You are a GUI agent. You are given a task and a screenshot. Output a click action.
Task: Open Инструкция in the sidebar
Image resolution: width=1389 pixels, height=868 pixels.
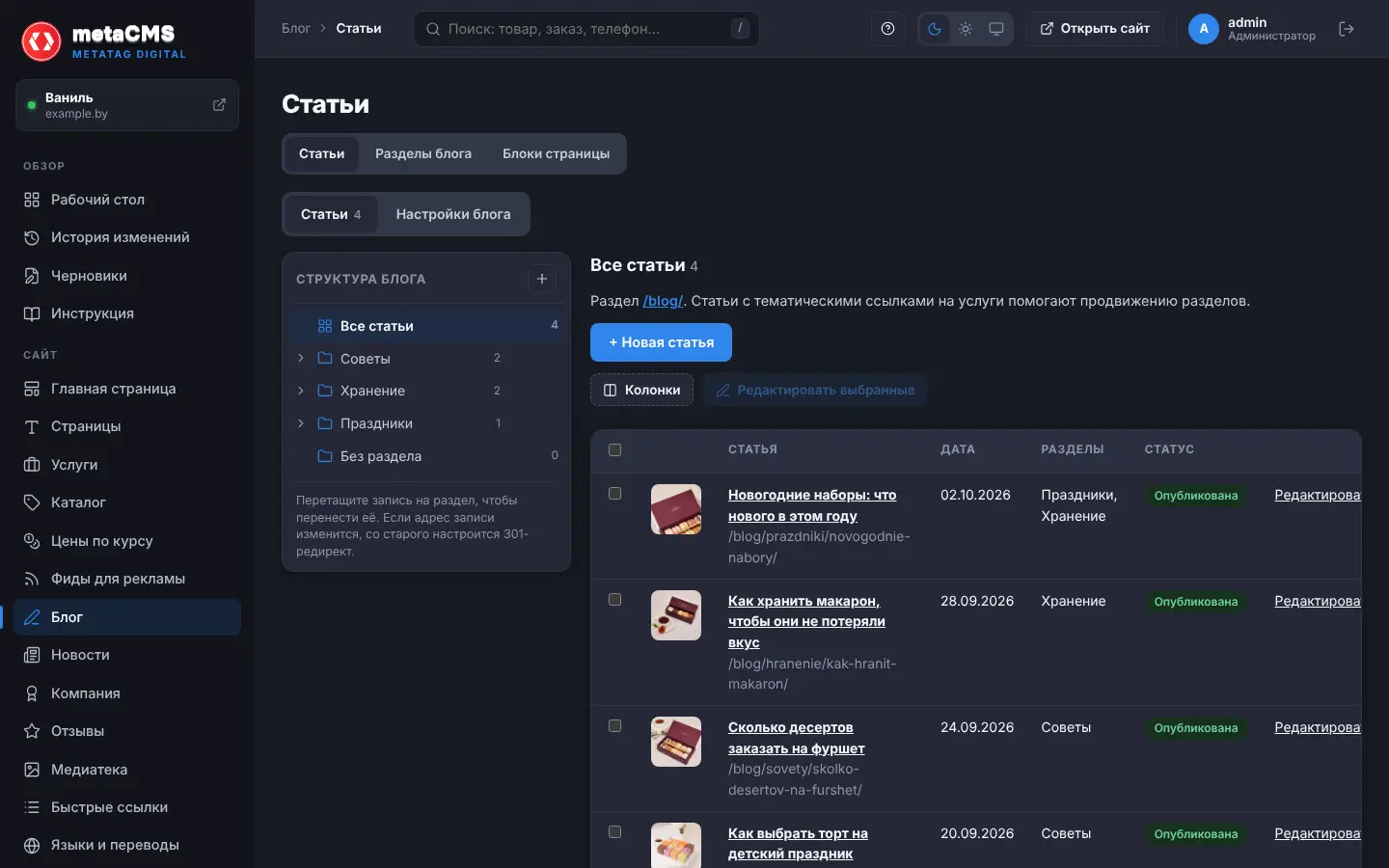(x=127, y=313)
